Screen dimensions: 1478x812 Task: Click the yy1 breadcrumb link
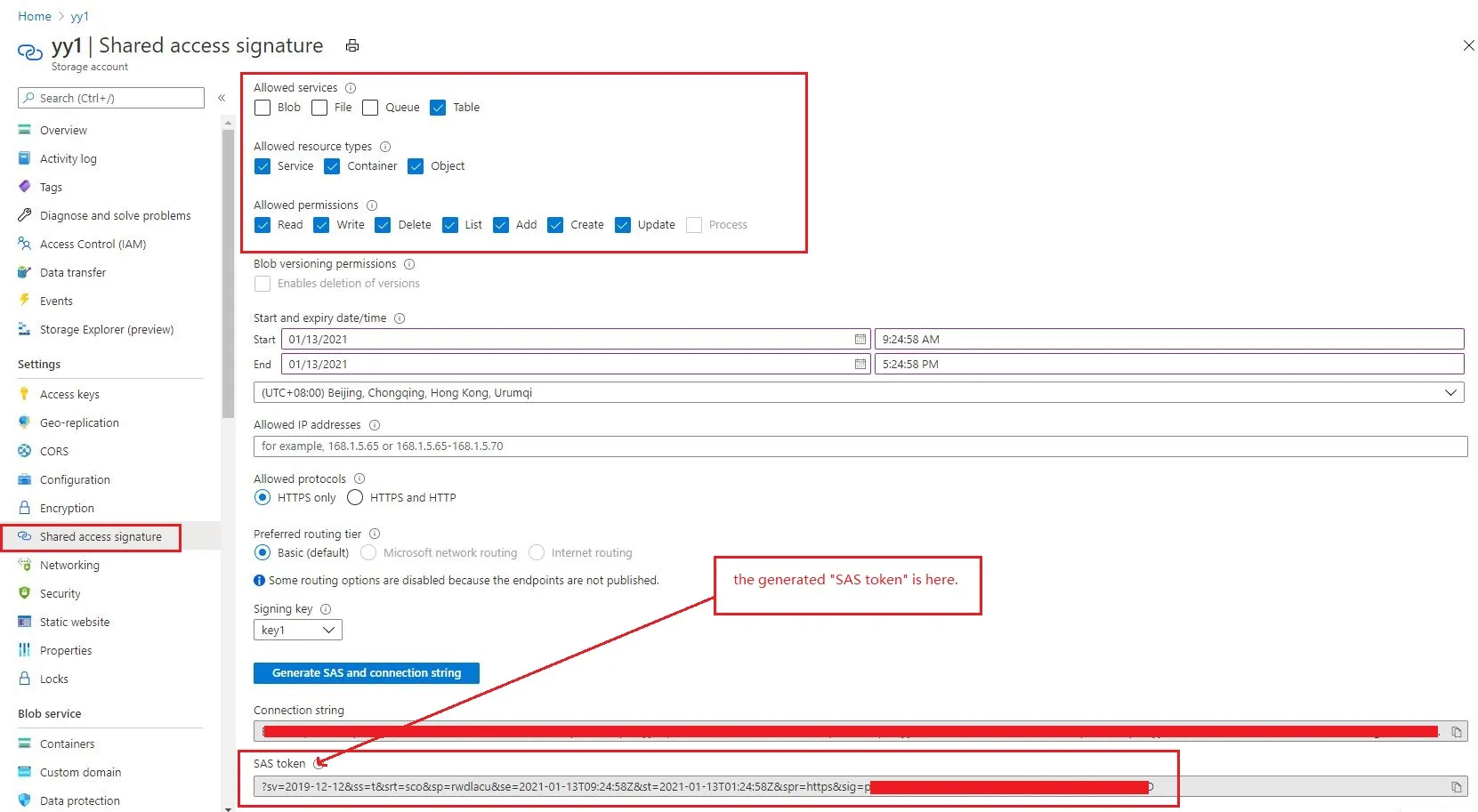click(x=80, y=16)
